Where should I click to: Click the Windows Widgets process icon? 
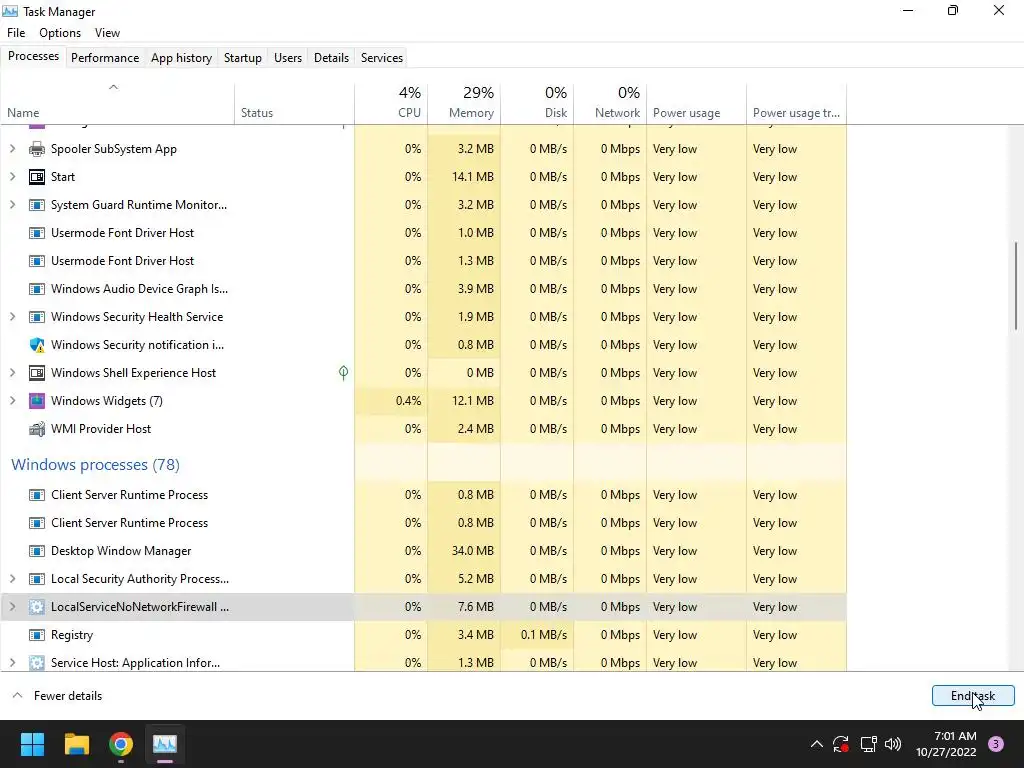click(37, 401)
